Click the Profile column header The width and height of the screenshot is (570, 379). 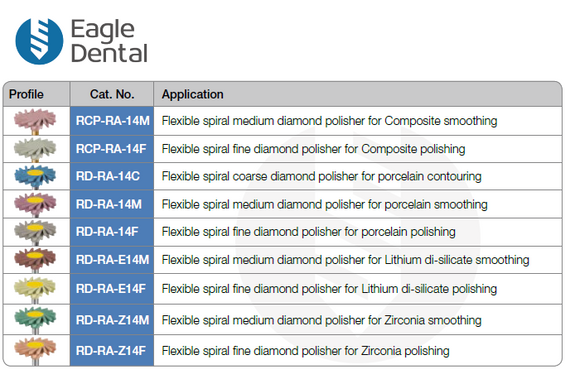pyautogui.click(x=26, y=94)
